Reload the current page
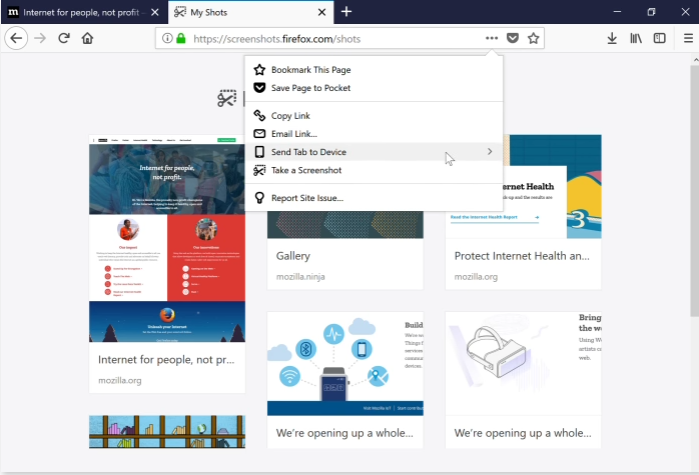Viewport: 699px width, 475px height. [64, 38]
